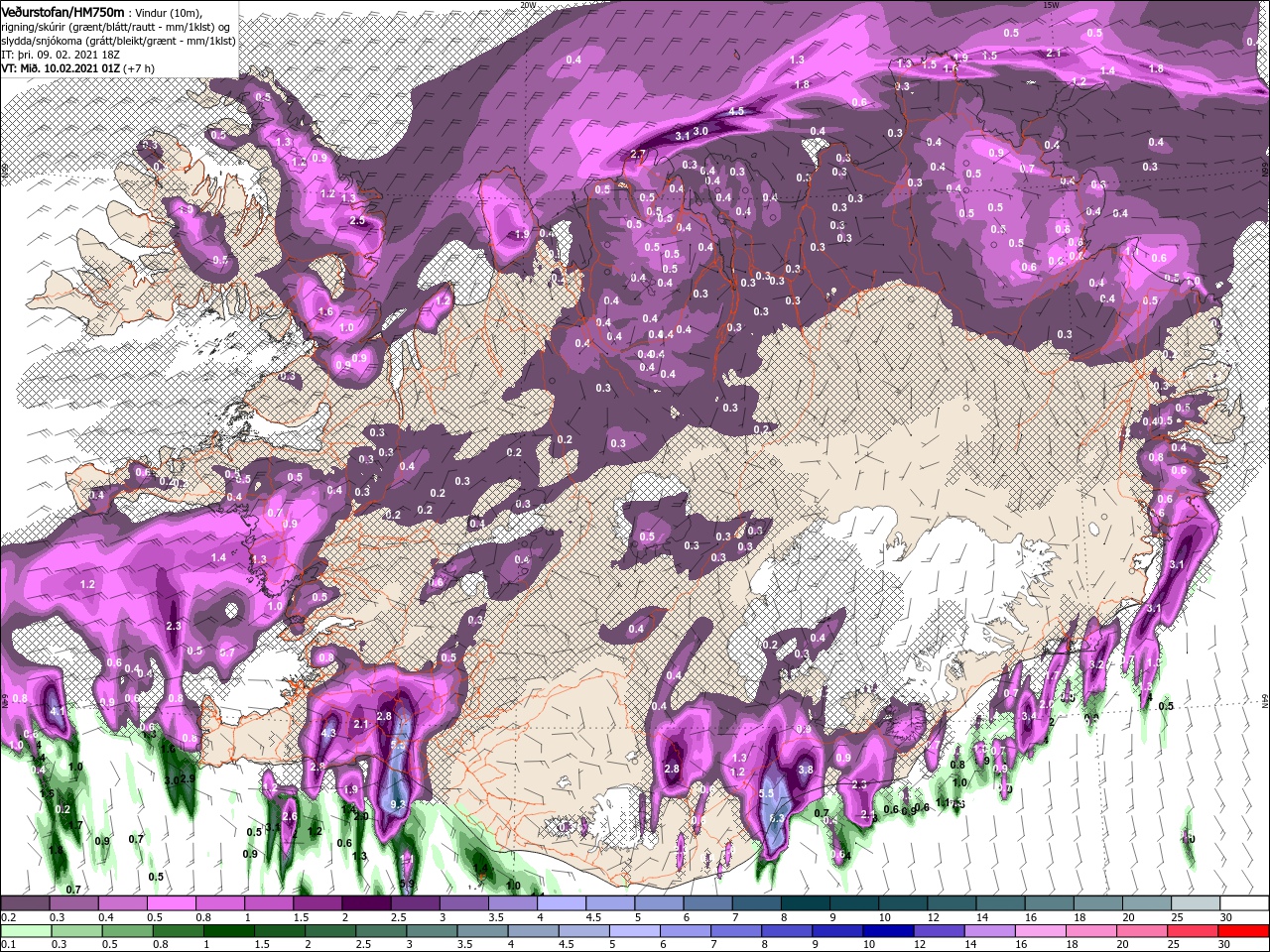Click the darkest green lower legend swatch at 1
The width and height of the screenshot is (1270, 952).
tap(228, 931)
